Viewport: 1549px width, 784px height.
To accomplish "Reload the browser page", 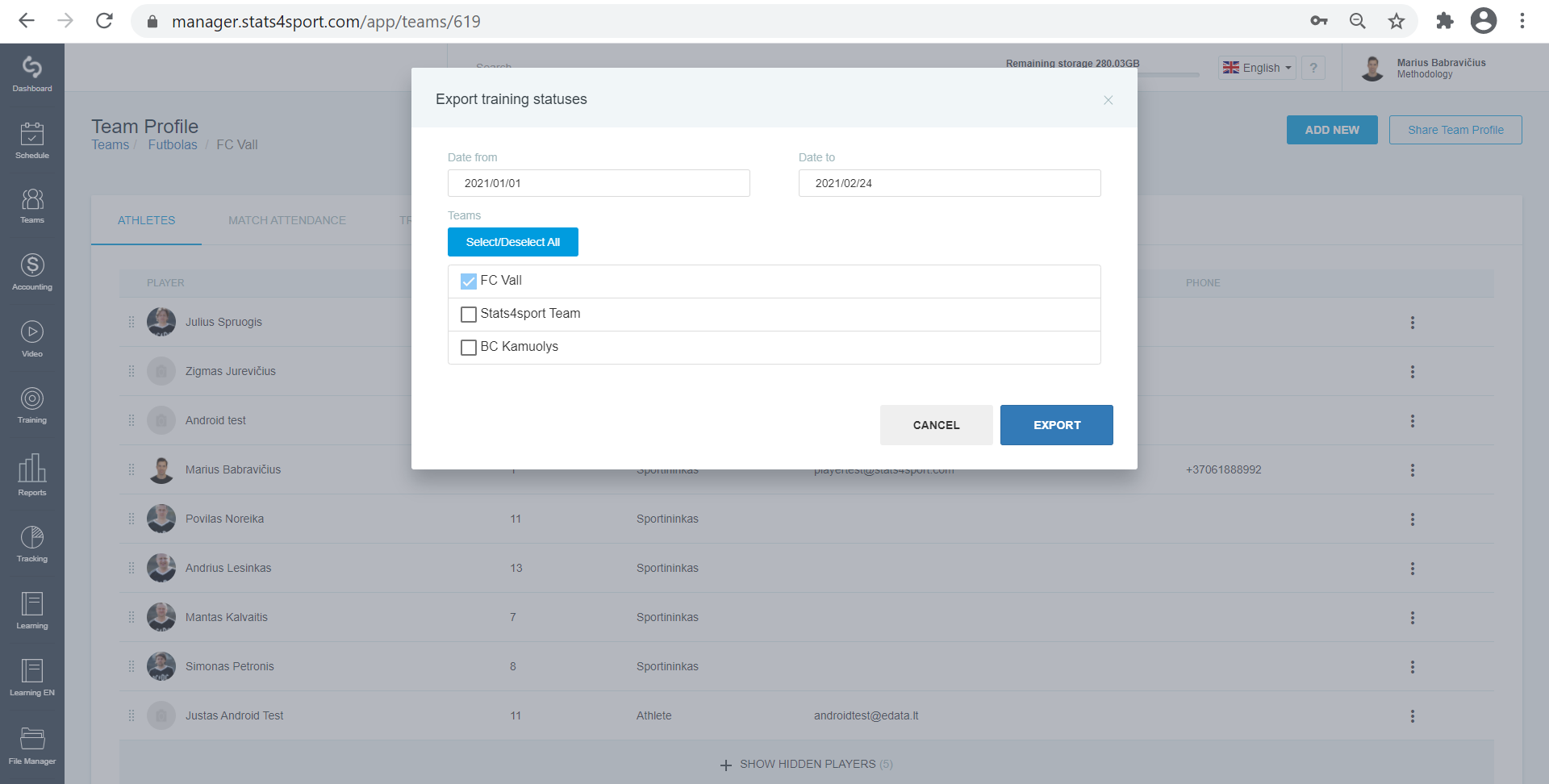I will 104,21.
